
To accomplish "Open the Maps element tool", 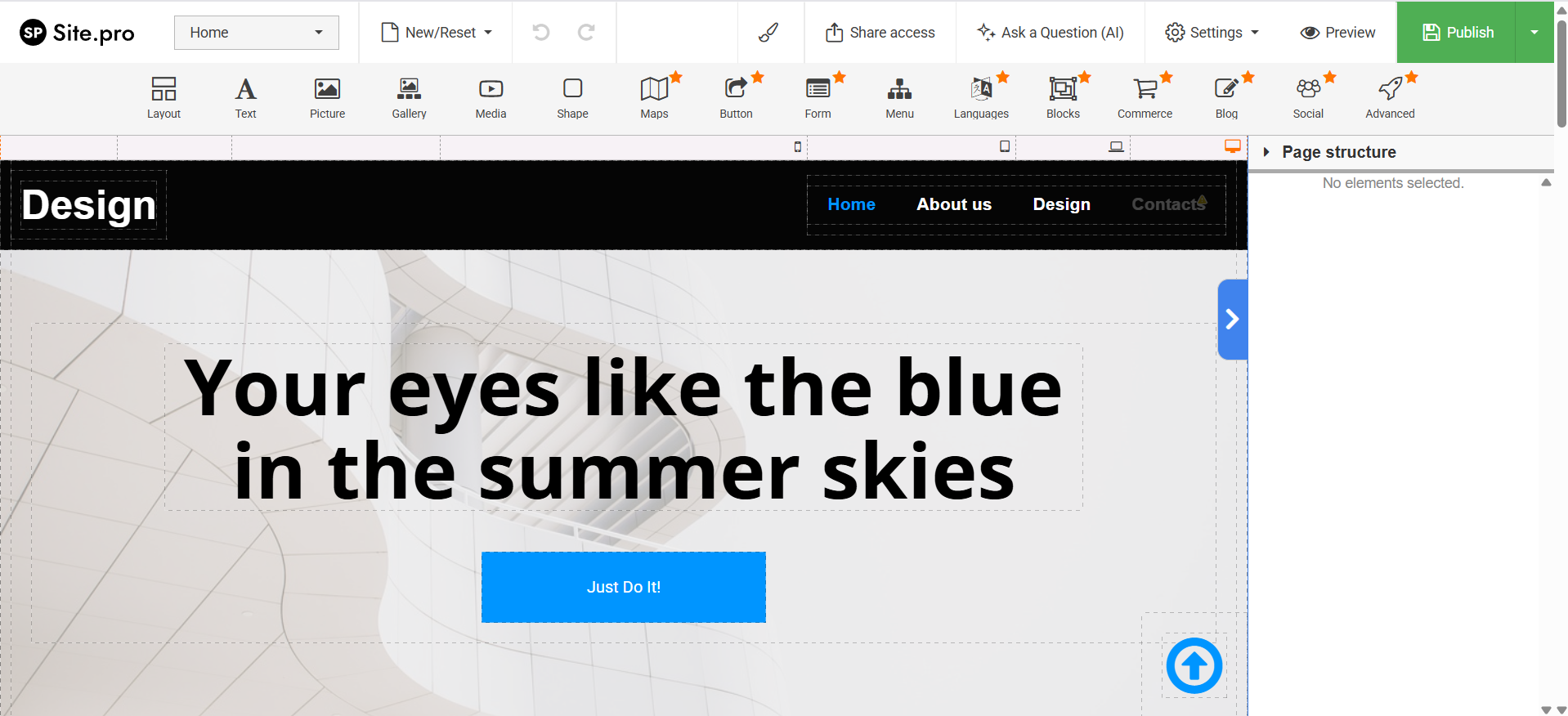I will click(654, 89).
